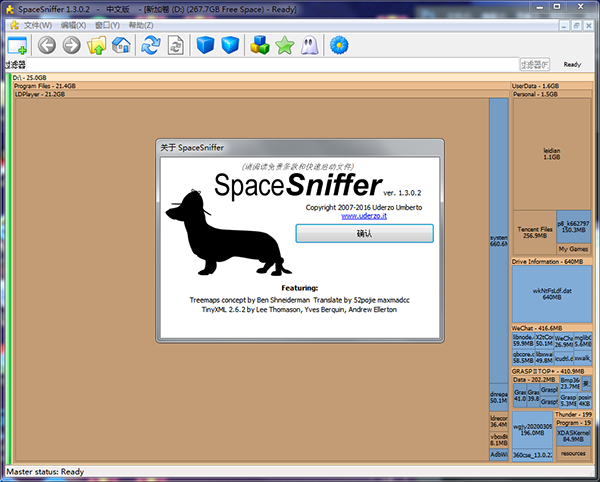The image size is (600, 482).
Task: Start new master scan with blue arrows
Action: (x=151, y=45)
